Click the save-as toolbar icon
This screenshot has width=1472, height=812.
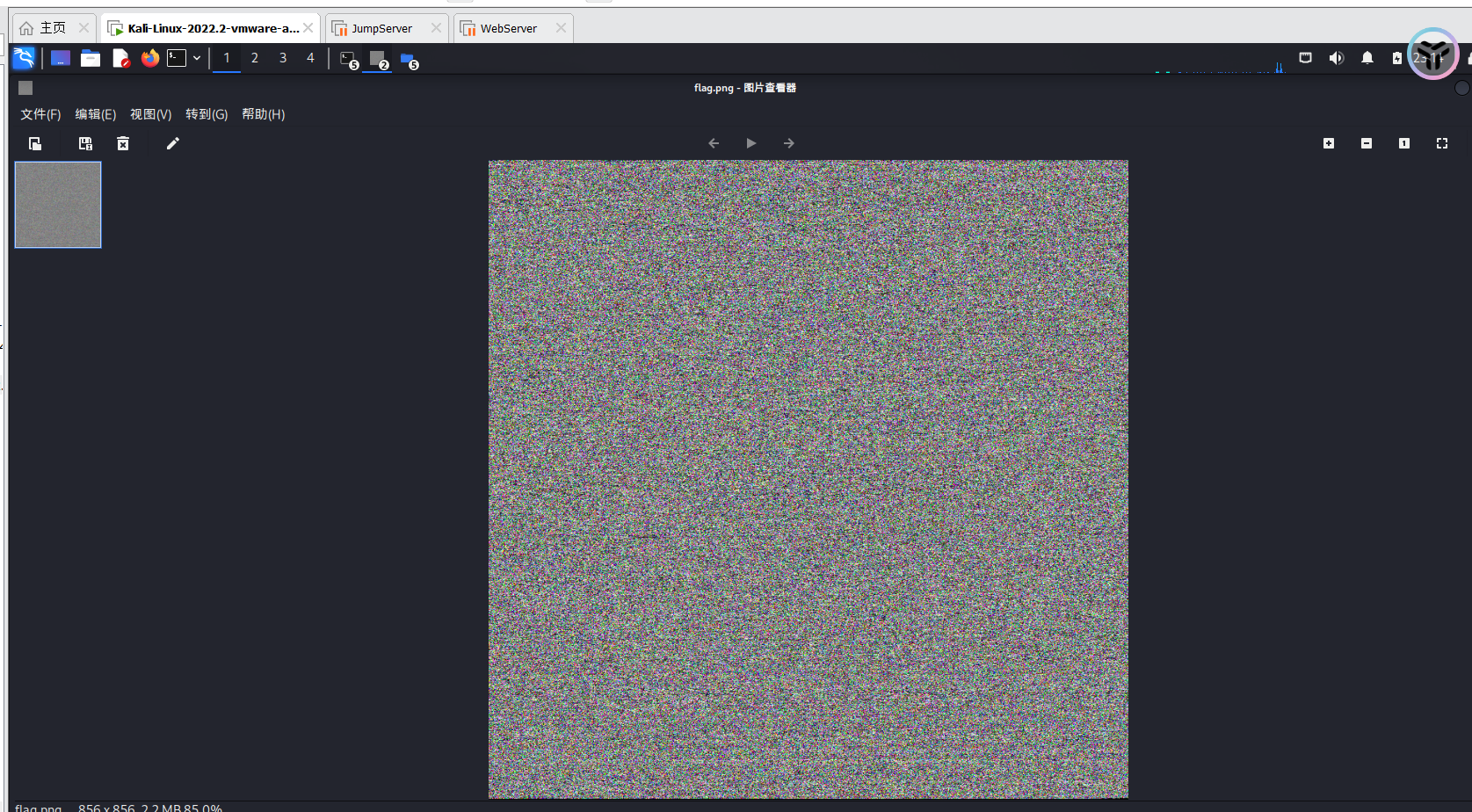coord(85,143)
